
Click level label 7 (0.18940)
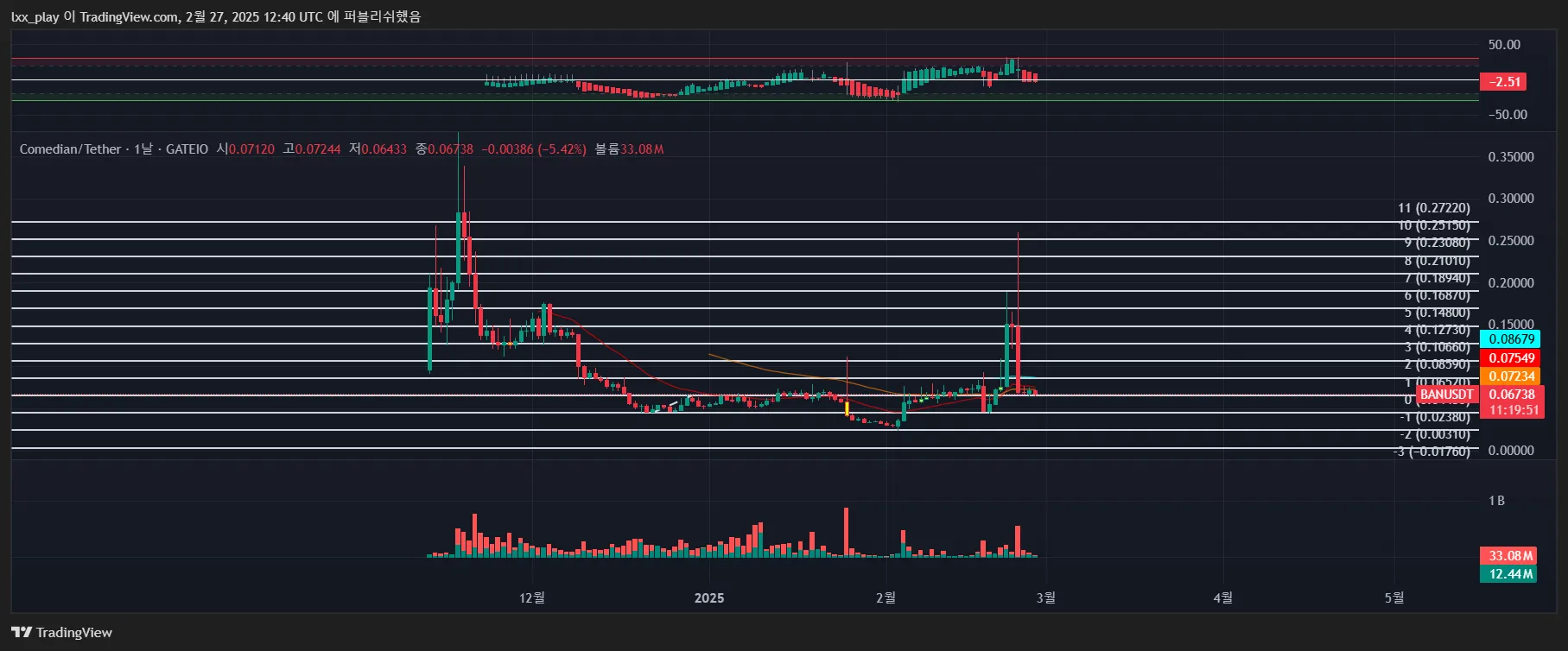point(1437,278)
